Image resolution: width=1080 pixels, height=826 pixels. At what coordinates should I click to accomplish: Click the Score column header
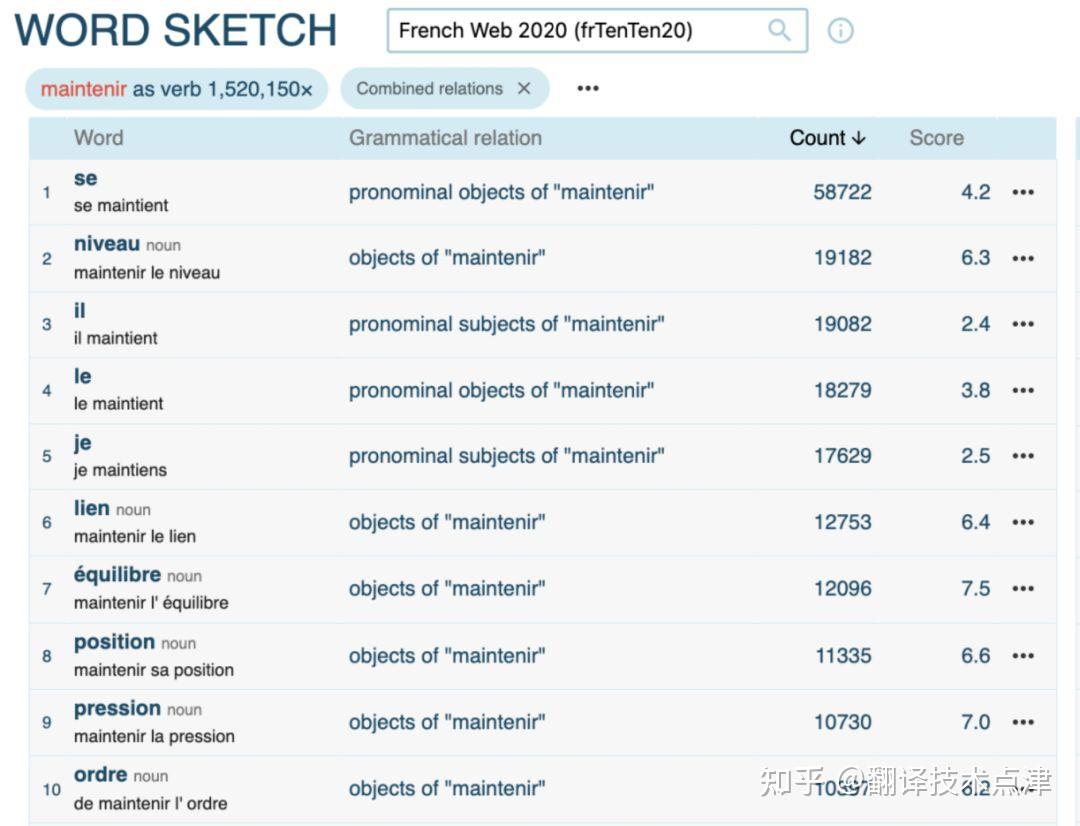tap(936, 137)
